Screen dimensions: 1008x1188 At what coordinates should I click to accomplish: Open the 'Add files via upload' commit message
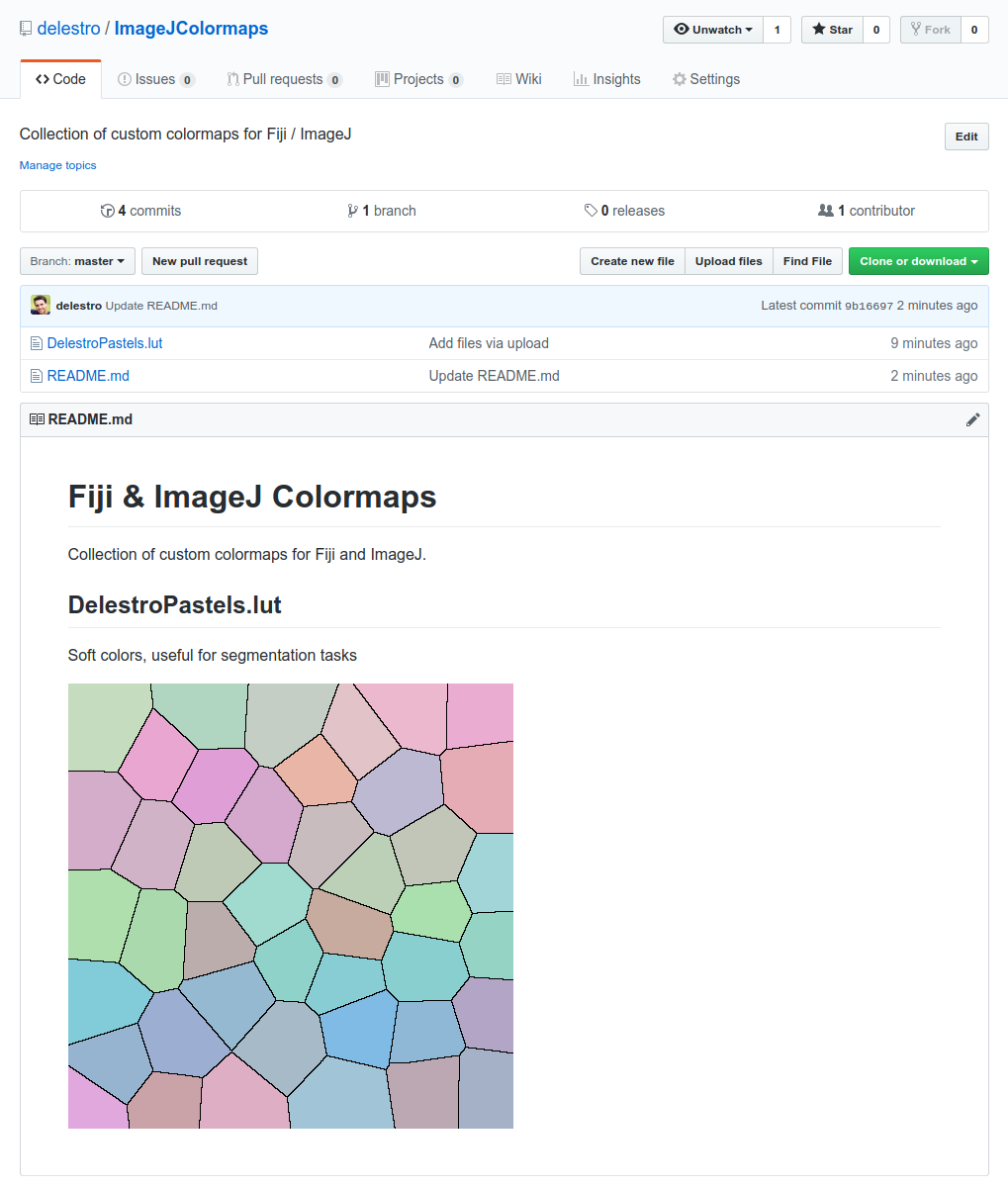[489, 343]
